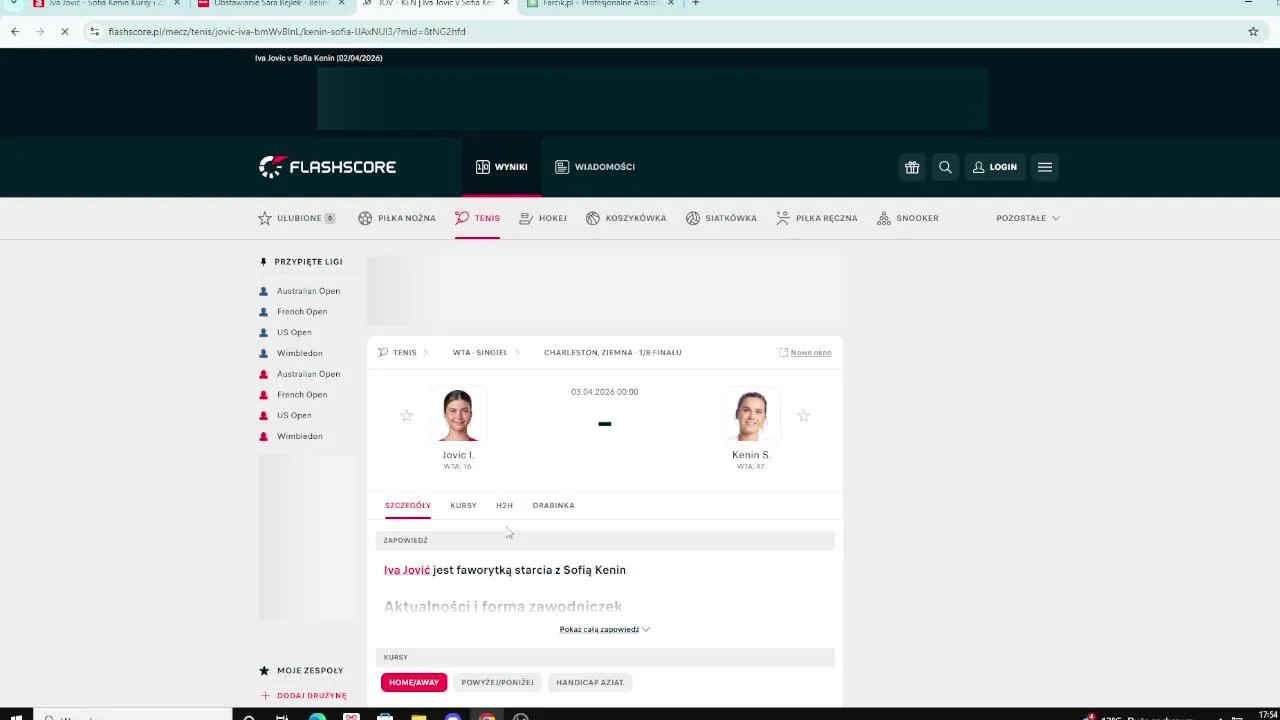1280x720 pixels.
Task: Open match in Nowe okno
Action: pyautogui.click(x=805, y=352)
